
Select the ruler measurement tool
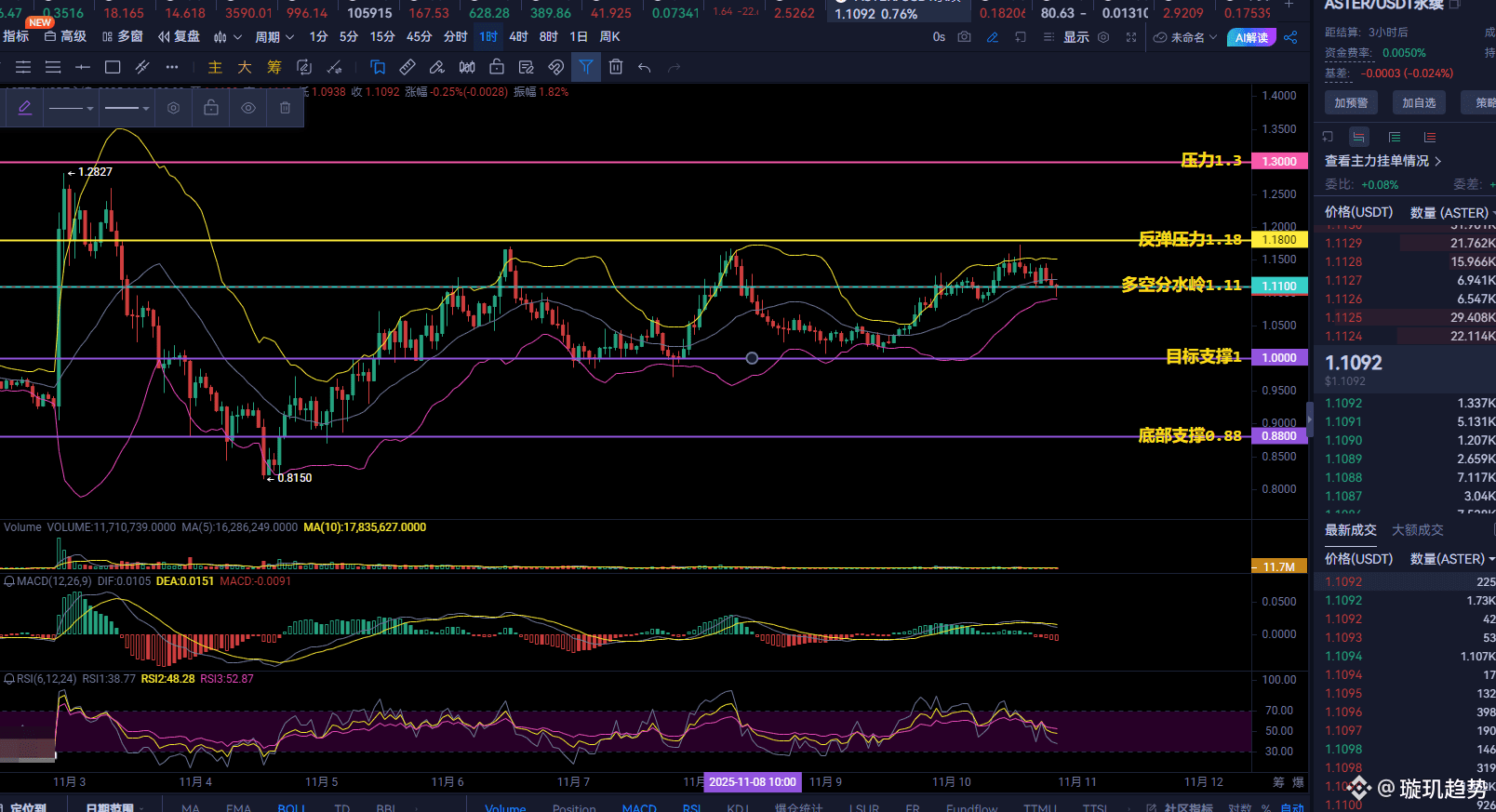click(x=407, y=67)
